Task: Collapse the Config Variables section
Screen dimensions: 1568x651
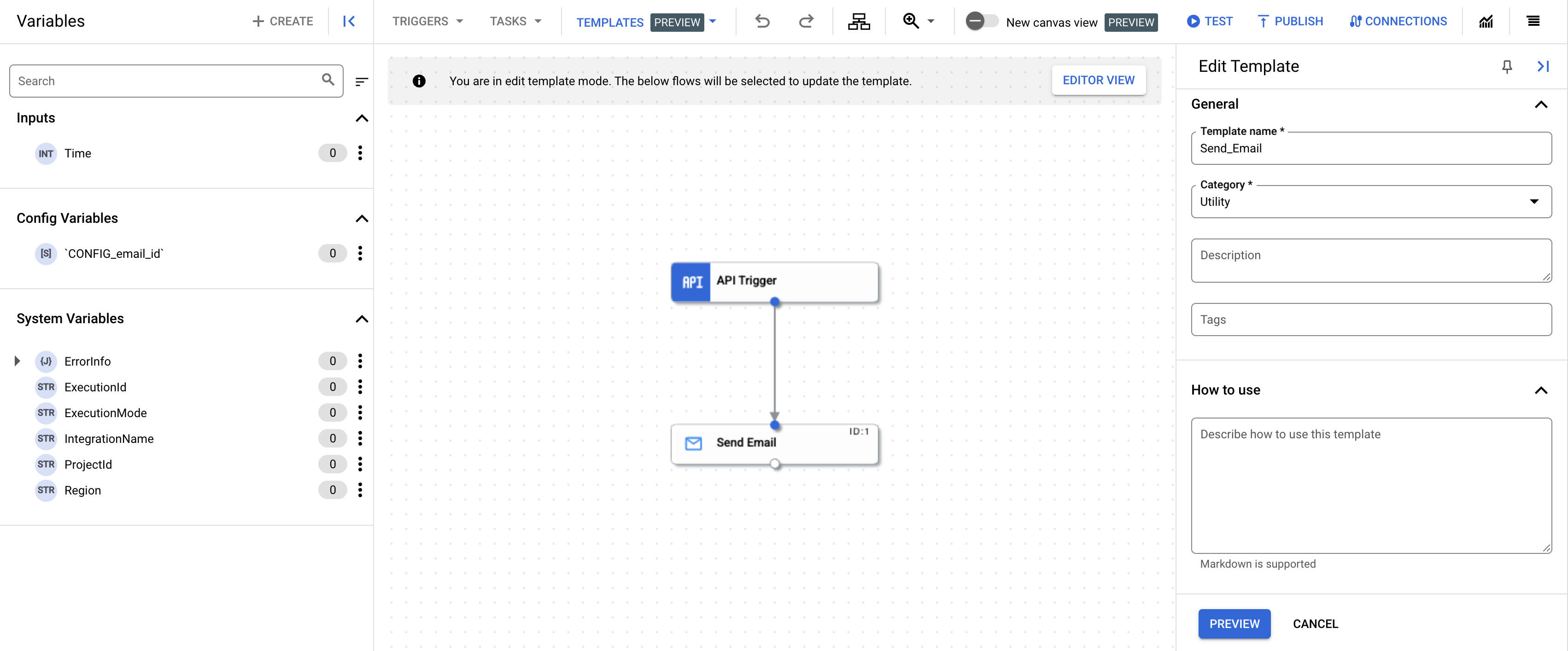Action: point(362,218)
